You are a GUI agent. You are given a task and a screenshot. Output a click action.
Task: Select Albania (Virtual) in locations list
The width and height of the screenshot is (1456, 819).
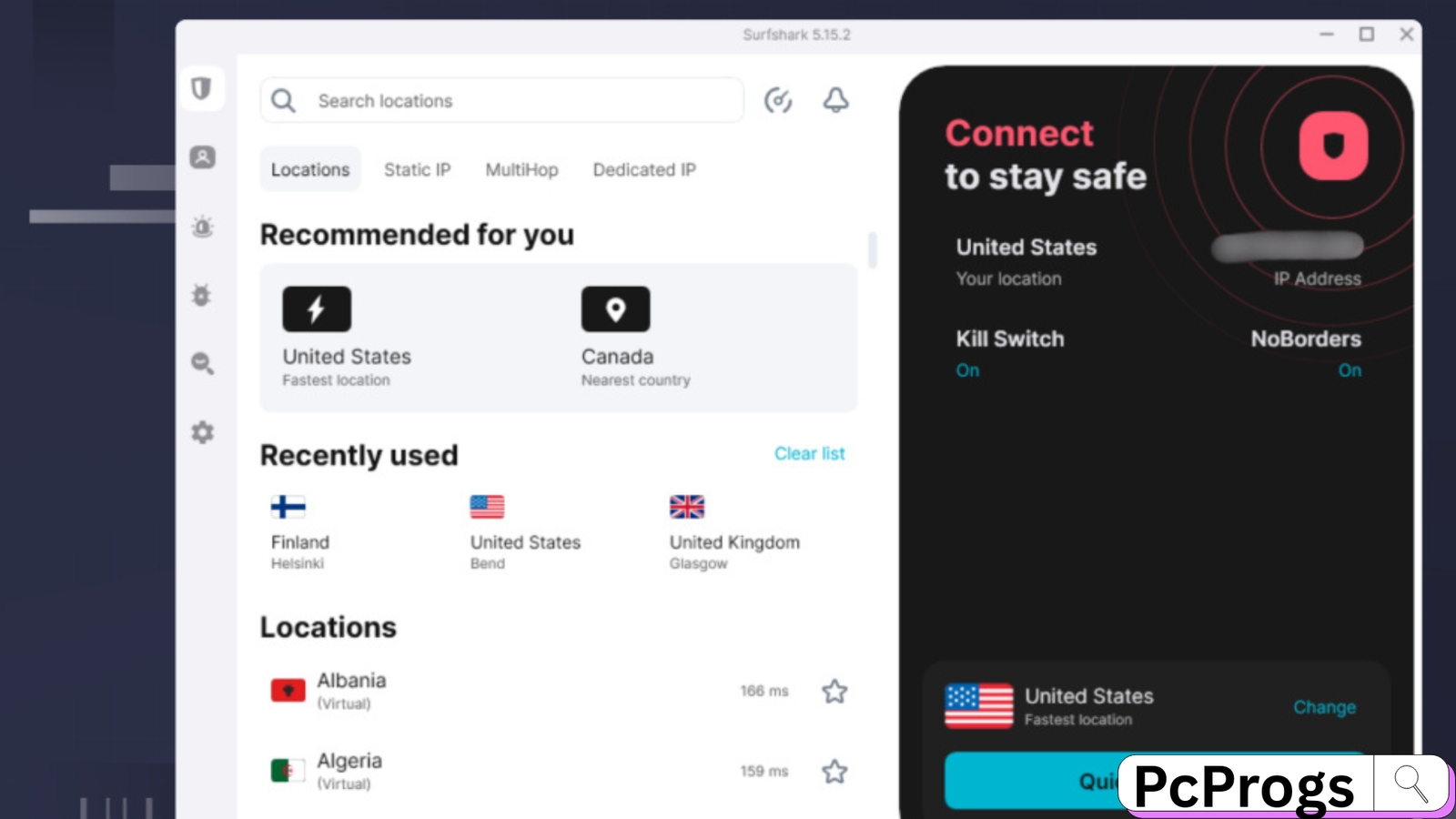coord(559,692)
